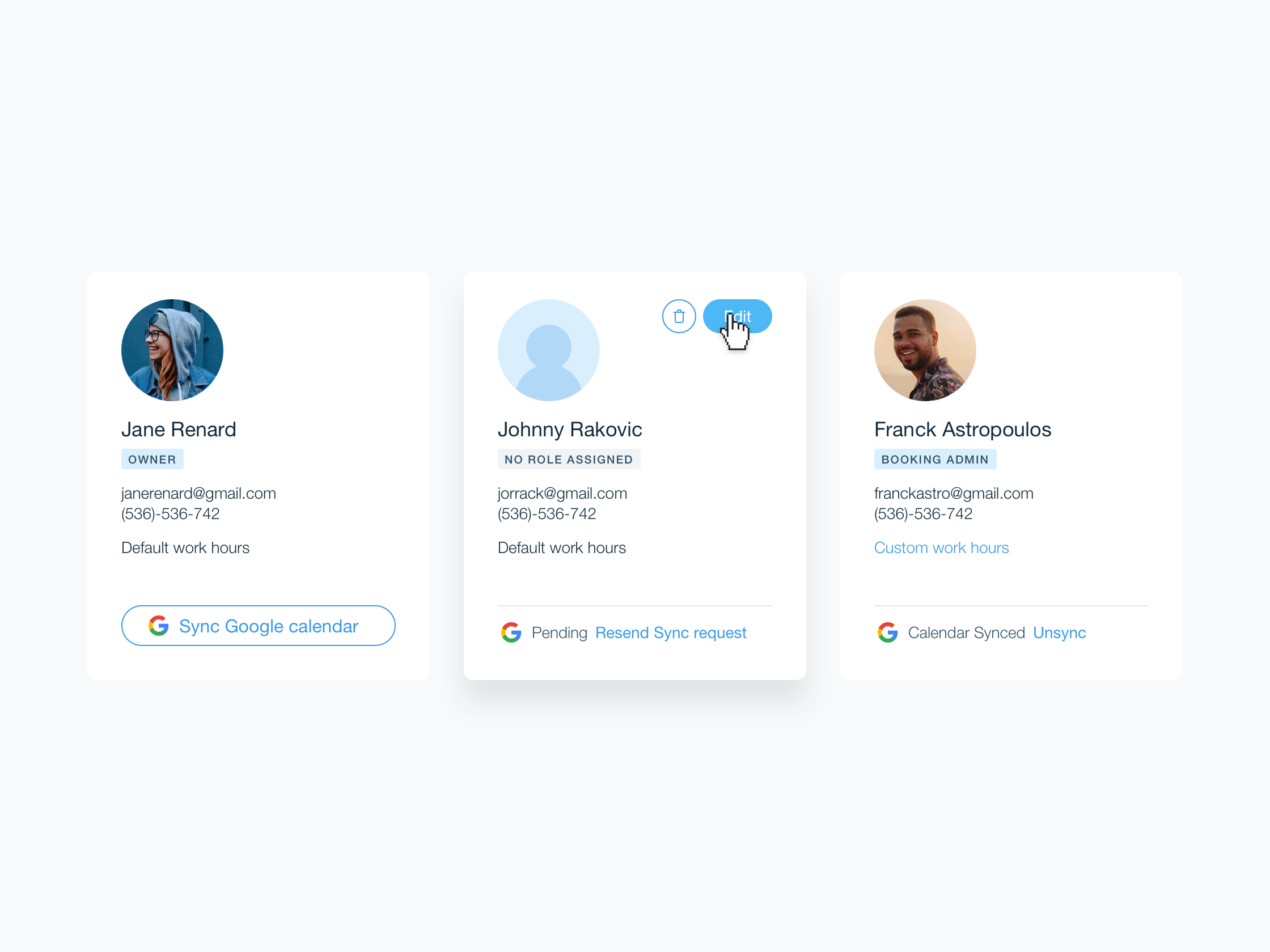Click the OWNER role badge
This screenshot has height=952, width=1270.
152,459
